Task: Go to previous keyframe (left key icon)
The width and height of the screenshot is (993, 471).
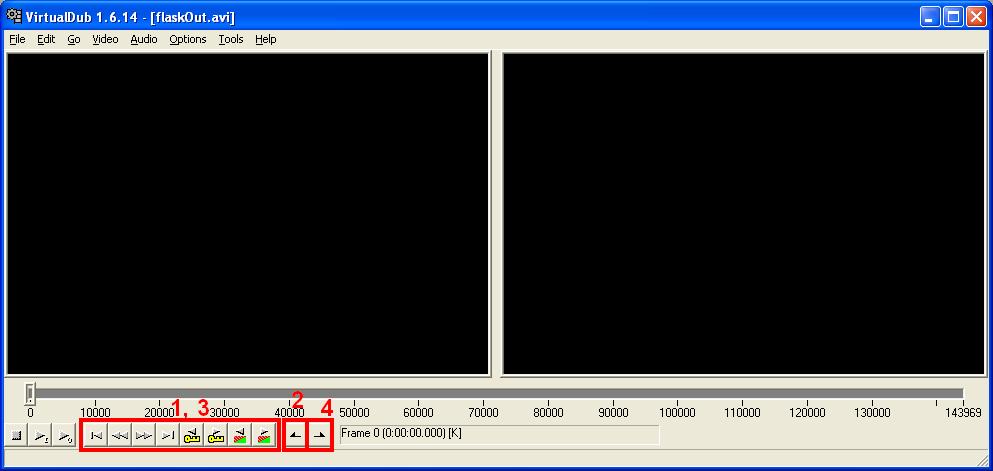Action: 192,436
